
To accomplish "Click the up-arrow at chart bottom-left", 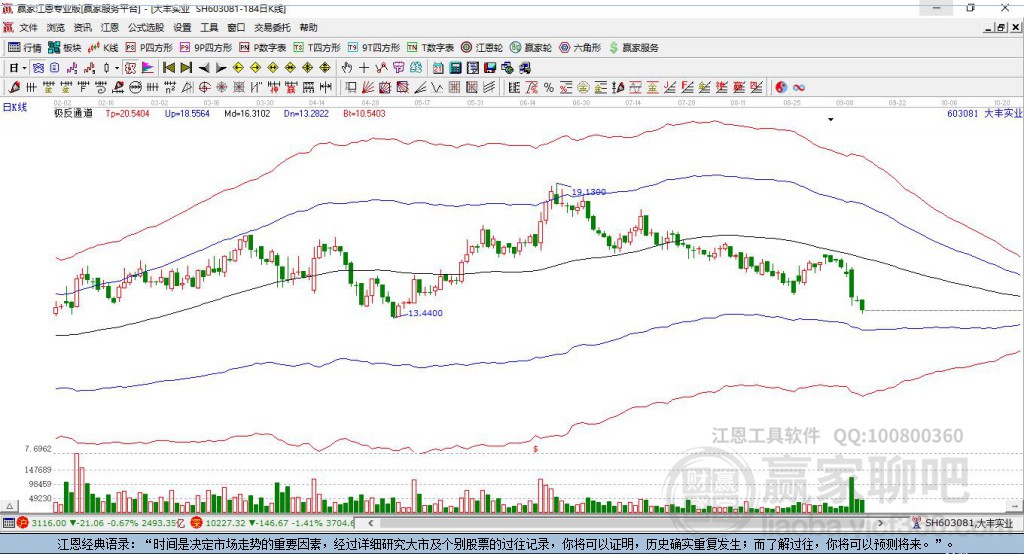I will pyautogui.click(x=10, y=506).
